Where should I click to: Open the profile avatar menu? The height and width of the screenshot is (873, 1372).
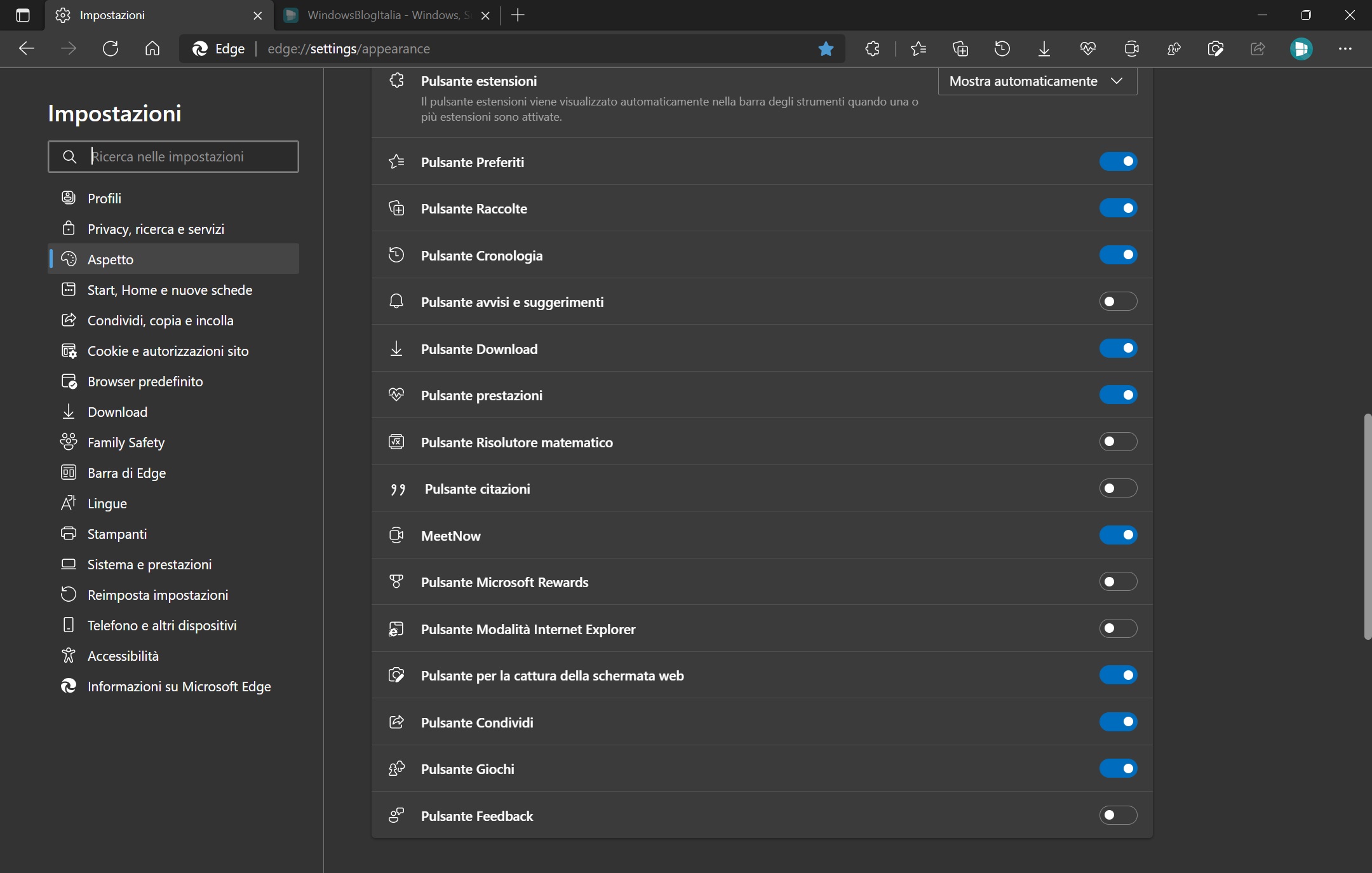click(x=1301, y=49)
